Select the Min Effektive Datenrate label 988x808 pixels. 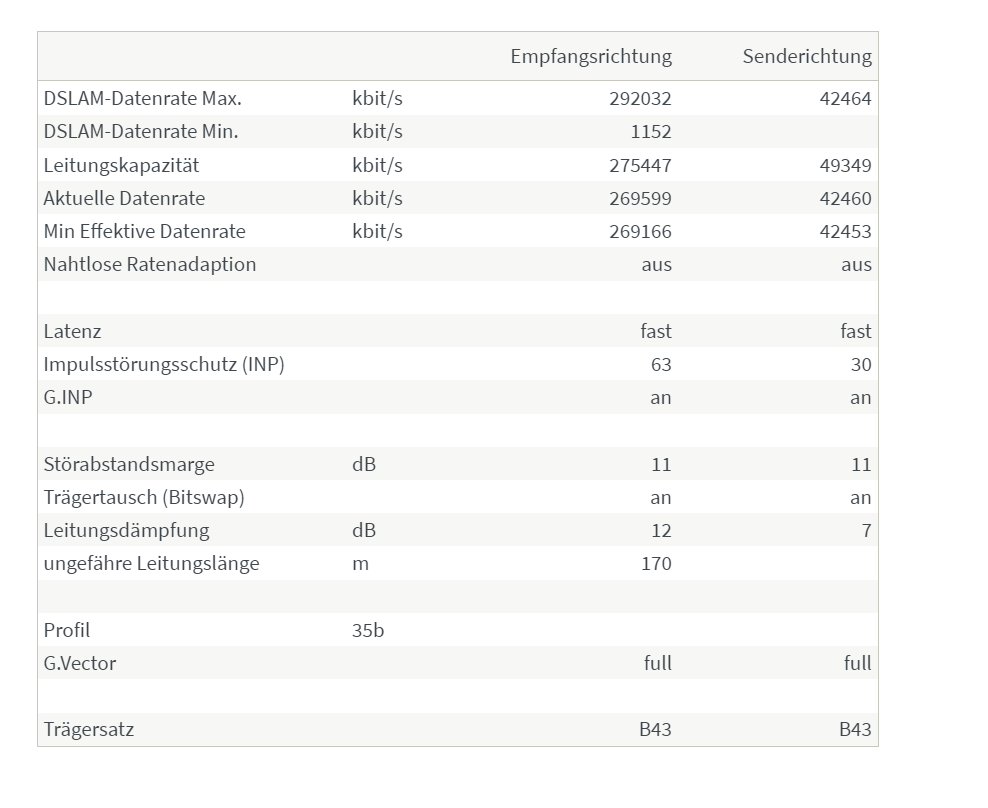[x=144, y=231]
